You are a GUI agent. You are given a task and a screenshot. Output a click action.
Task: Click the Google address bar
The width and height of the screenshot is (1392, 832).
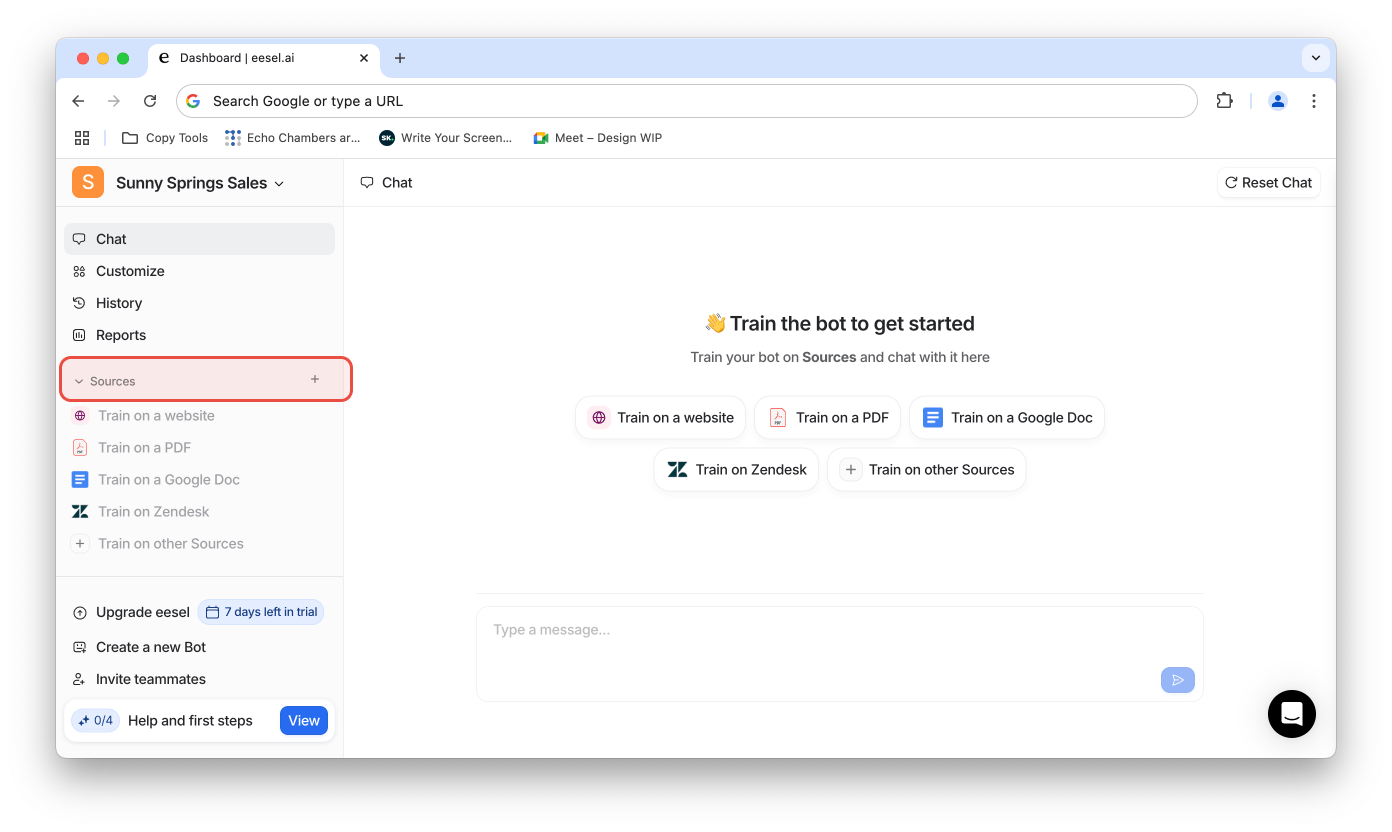(x=687, y=101)
